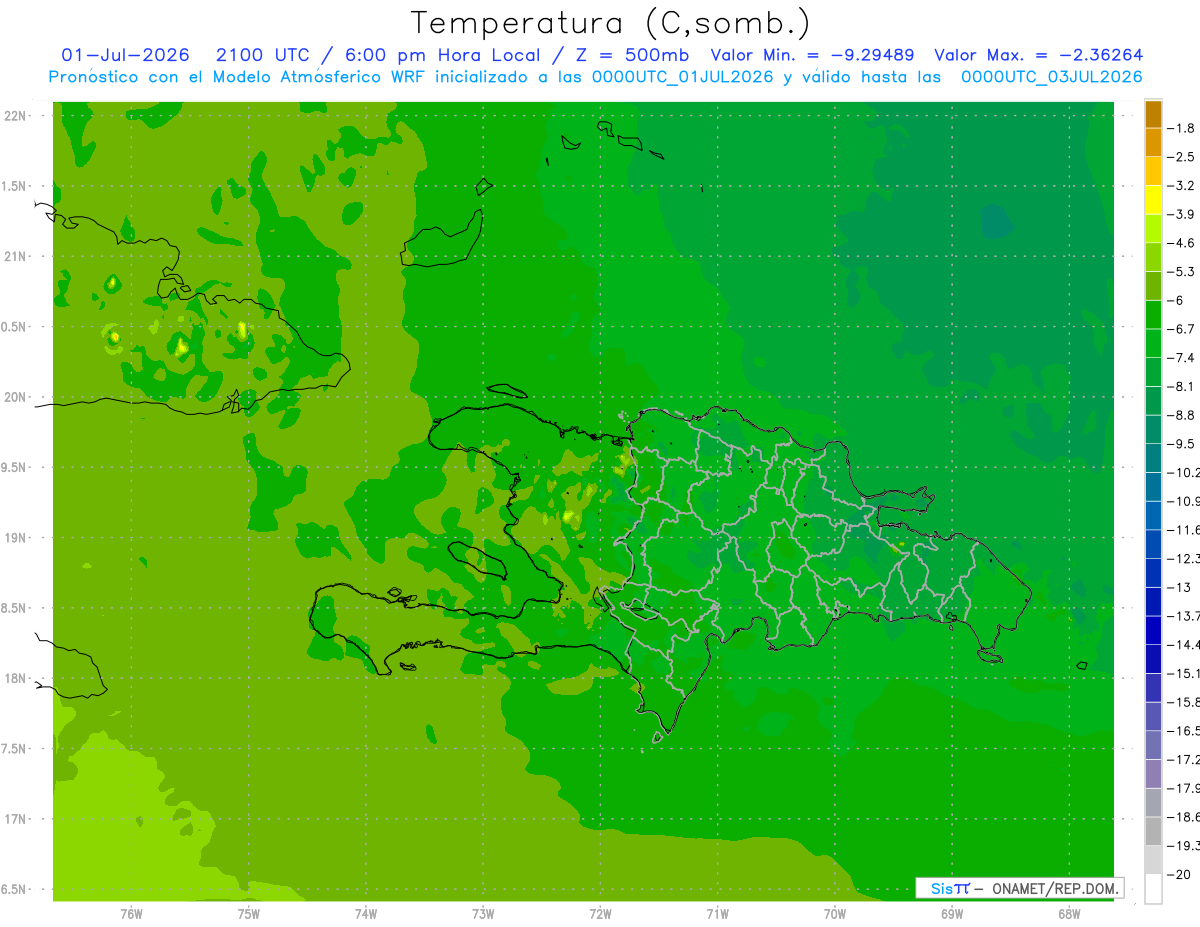Click the '-9.5' color scale label
Screen dimensions: 1200x927
(1181, 444)
